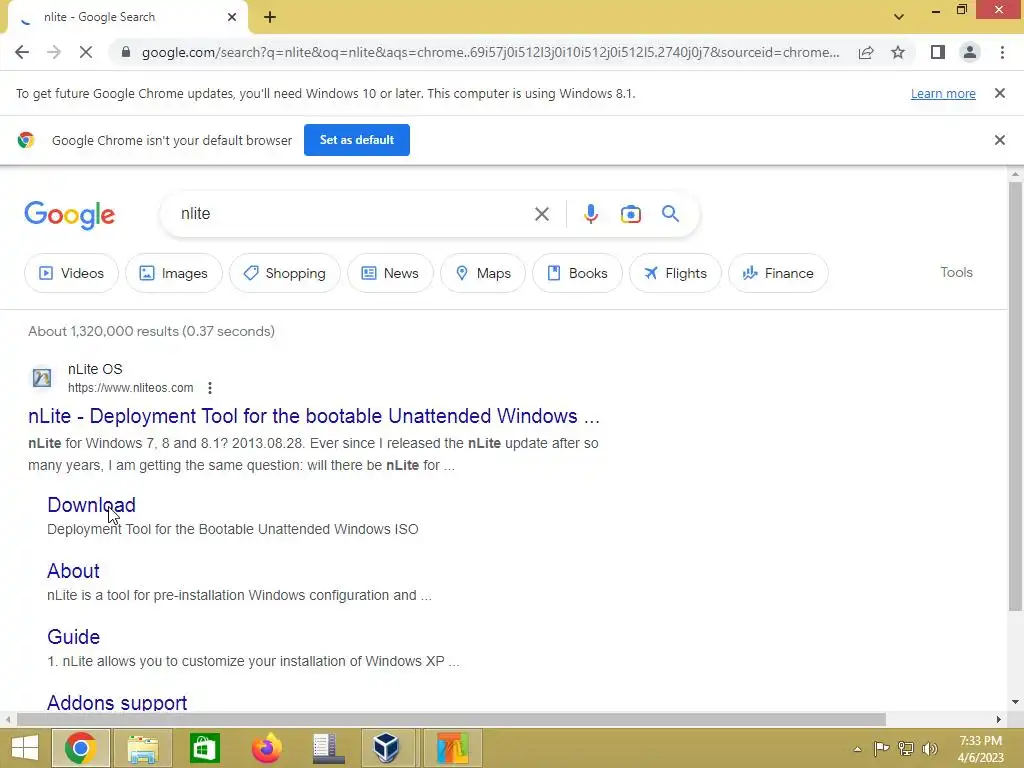The height and width of the screenshot is (768, 1024).
Task: Stop loading the page
Action: 86,52
